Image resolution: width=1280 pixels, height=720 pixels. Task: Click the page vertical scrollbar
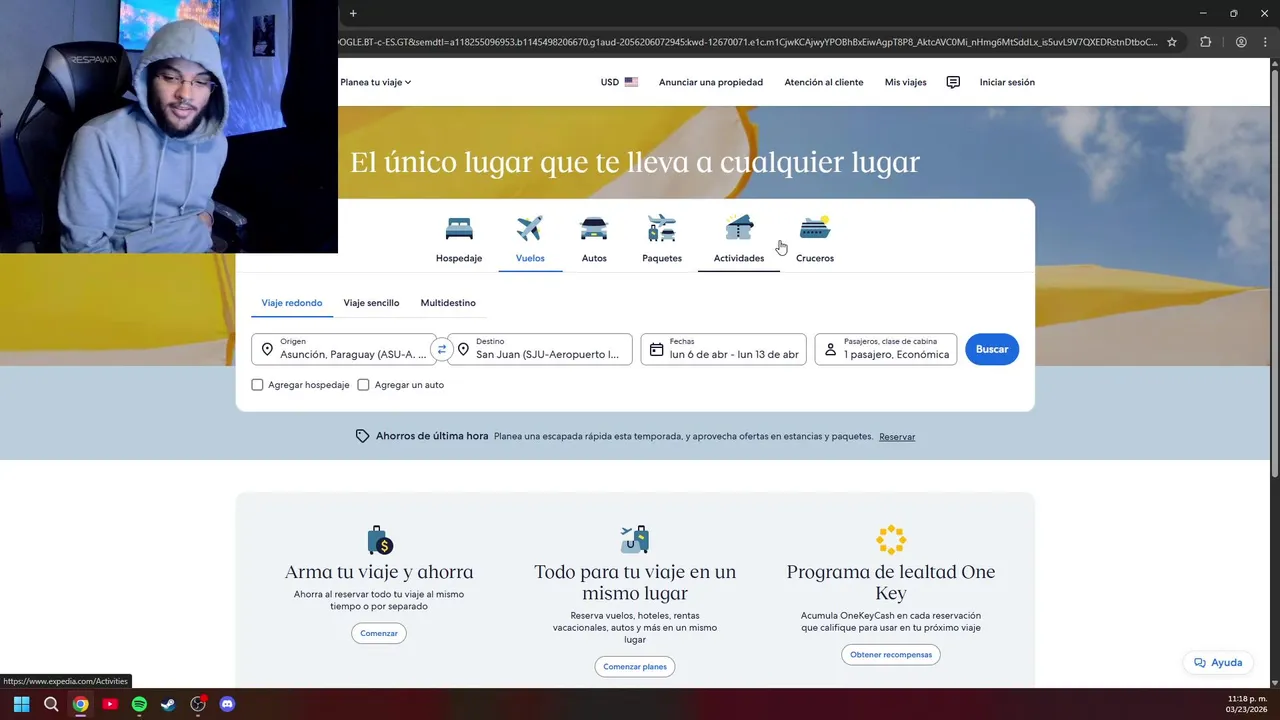pyautogui.click(x=1274, y=273)
